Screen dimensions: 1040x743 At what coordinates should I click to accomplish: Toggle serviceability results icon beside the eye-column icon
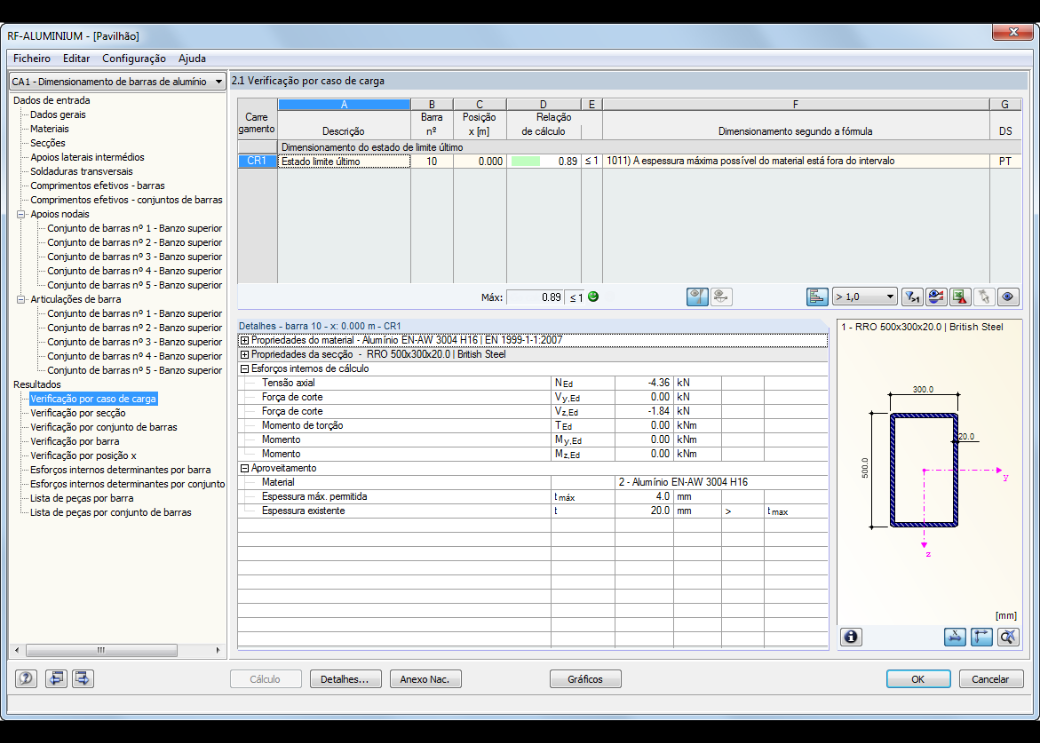pyautogui.click(x=722, y=297)
